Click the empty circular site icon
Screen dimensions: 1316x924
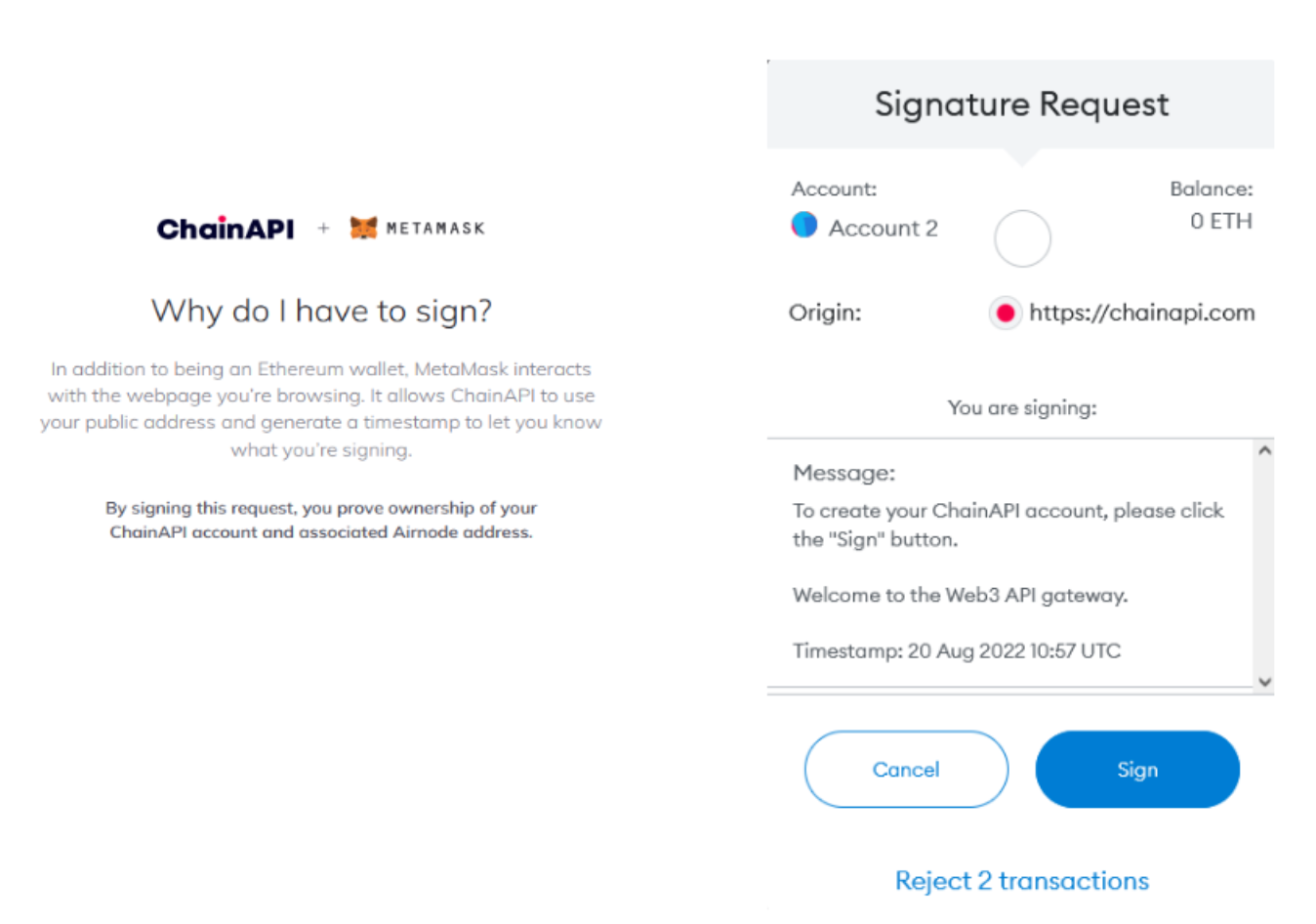(1022, 238)
